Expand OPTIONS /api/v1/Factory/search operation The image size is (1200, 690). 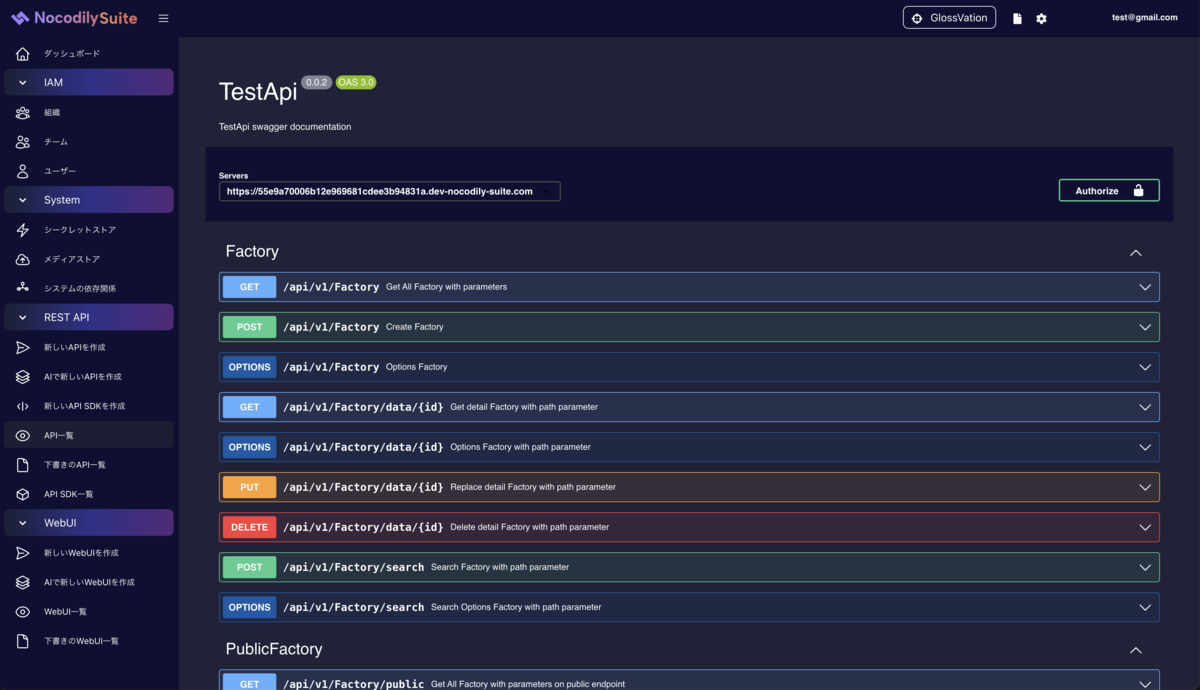689,607
